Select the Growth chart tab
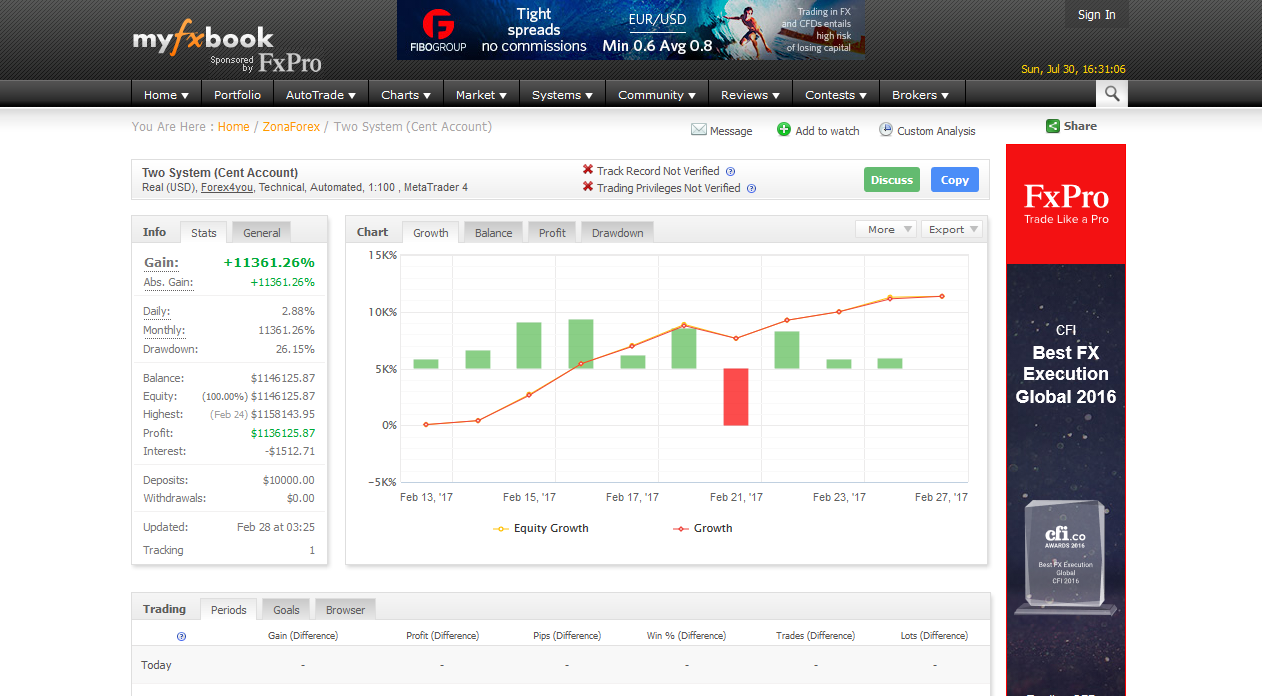1262x696 pixels. tap(431, 232)
